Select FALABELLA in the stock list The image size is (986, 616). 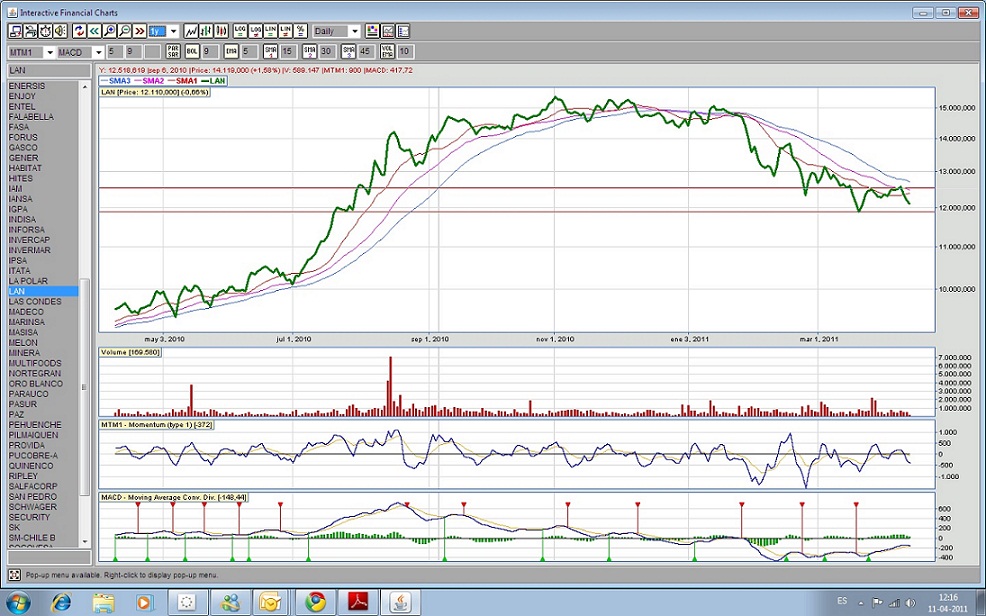pyautogui.click(x=31, y=117)
